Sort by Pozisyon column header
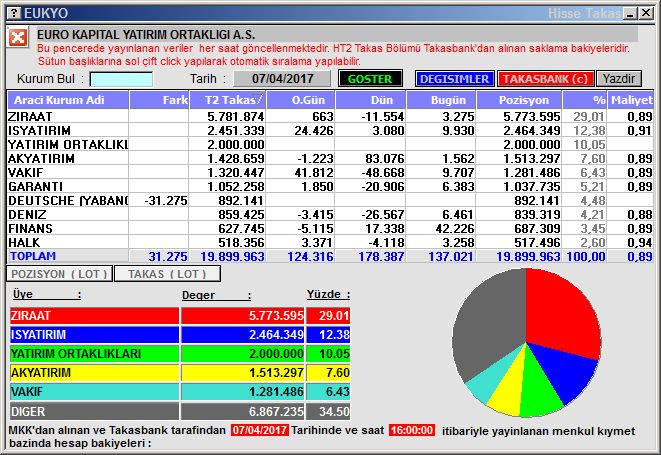This screenshot has width=661, height=455. coord(519,100)
